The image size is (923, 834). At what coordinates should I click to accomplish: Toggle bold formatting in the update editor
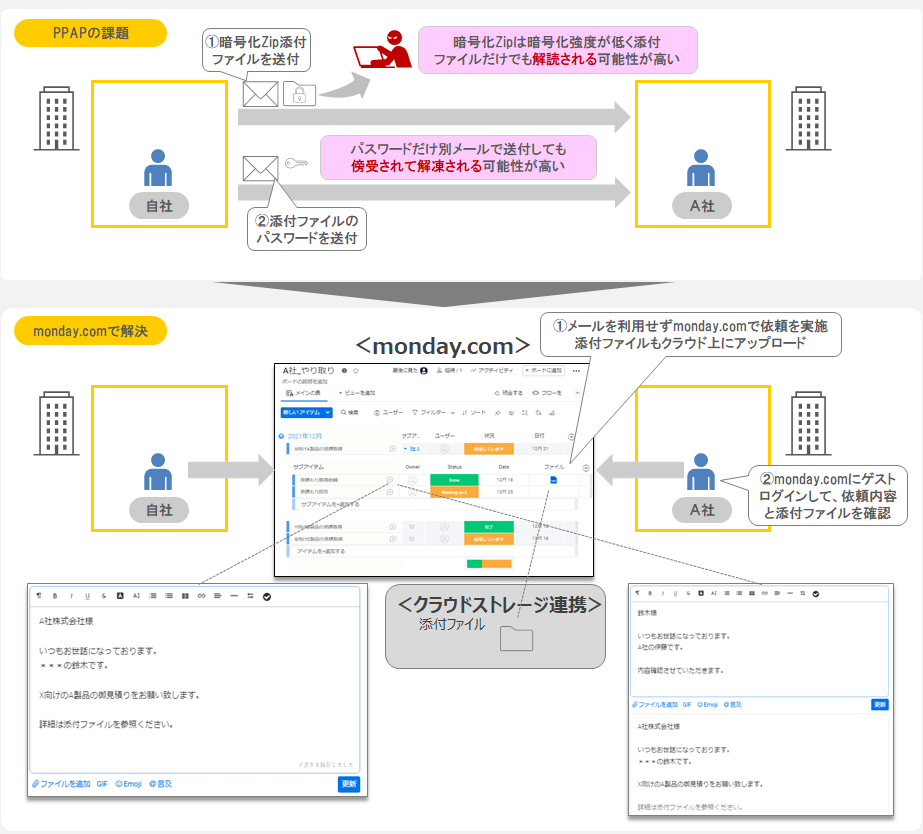(57, 596)
